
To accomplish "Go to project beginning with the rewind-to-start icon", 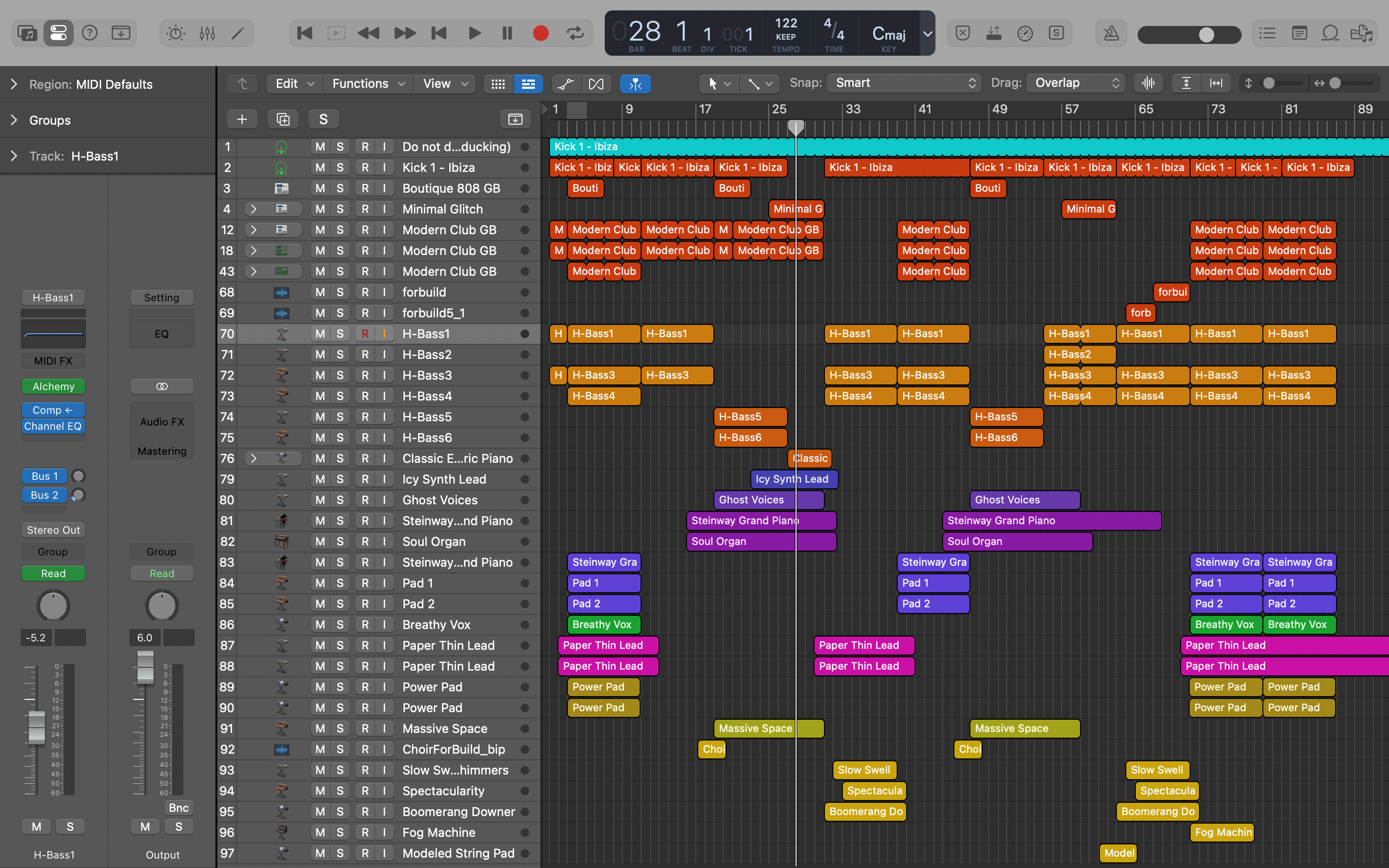I will pyautogui.click(x=304, y=34).
